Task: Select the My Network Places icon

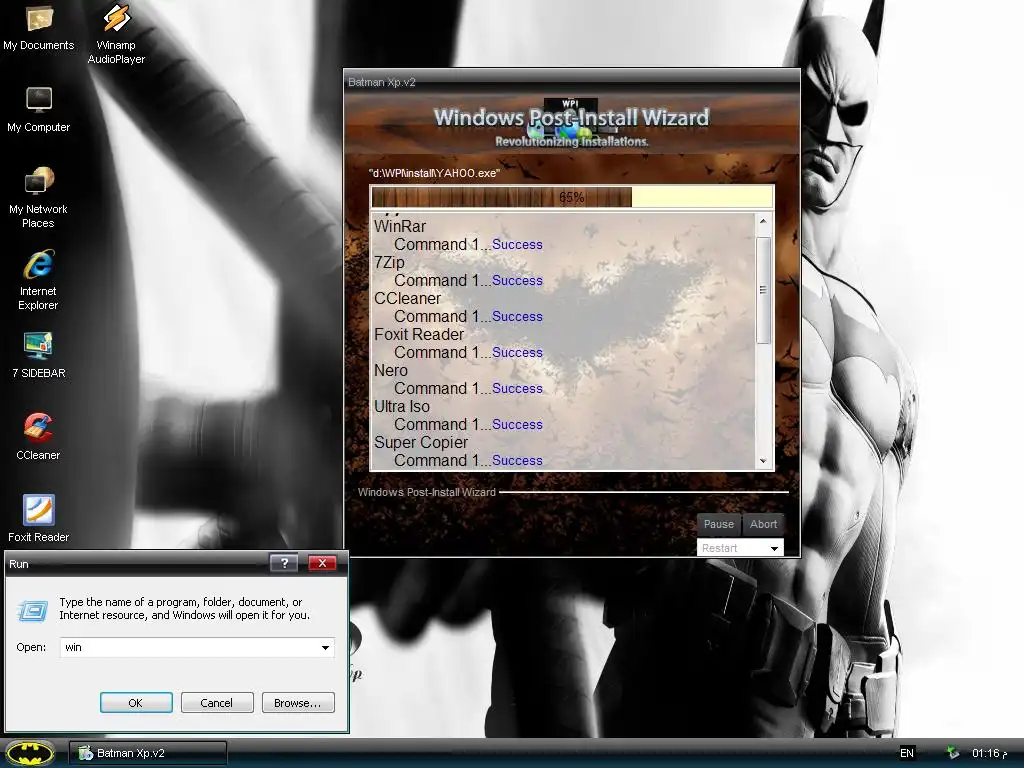Action: coord(39,198)
